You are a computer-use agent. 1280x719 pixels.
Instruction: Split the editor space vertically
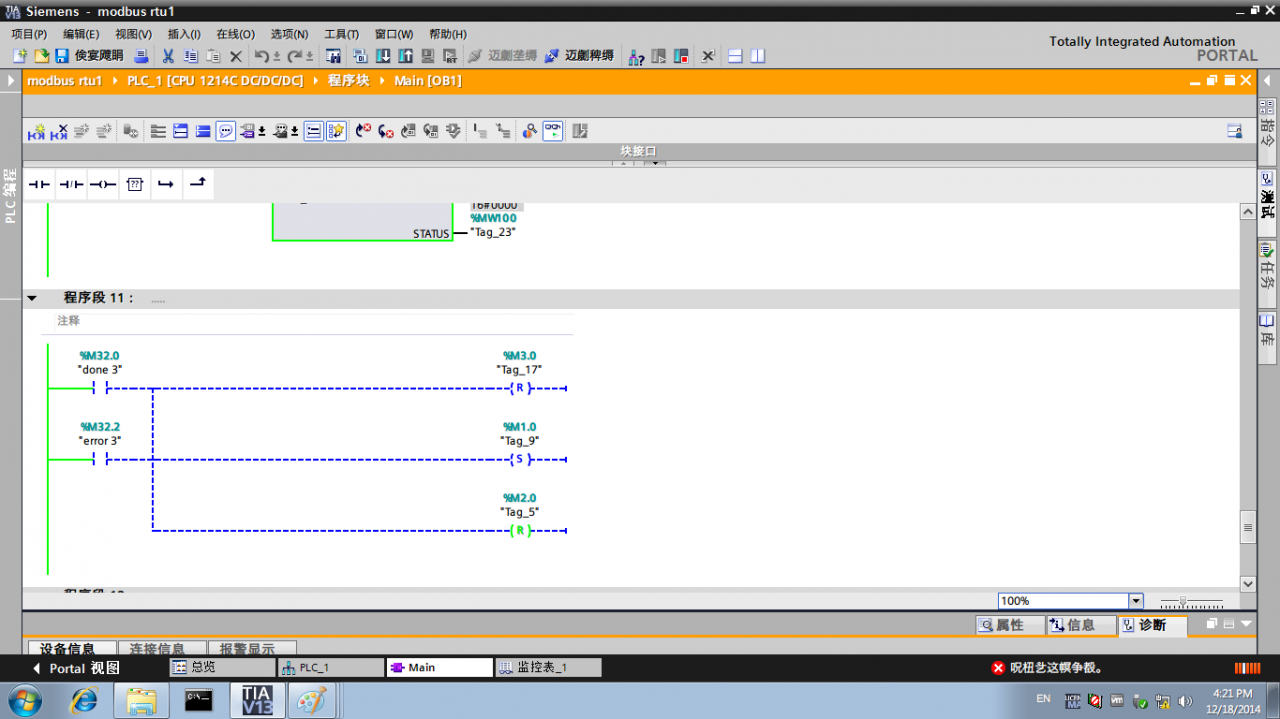click(x=758, y=56)
